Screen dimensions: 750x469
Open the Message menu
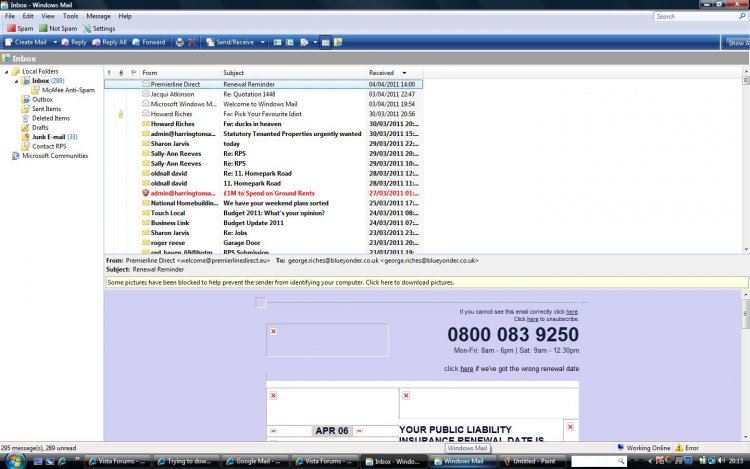click(98, 16)
